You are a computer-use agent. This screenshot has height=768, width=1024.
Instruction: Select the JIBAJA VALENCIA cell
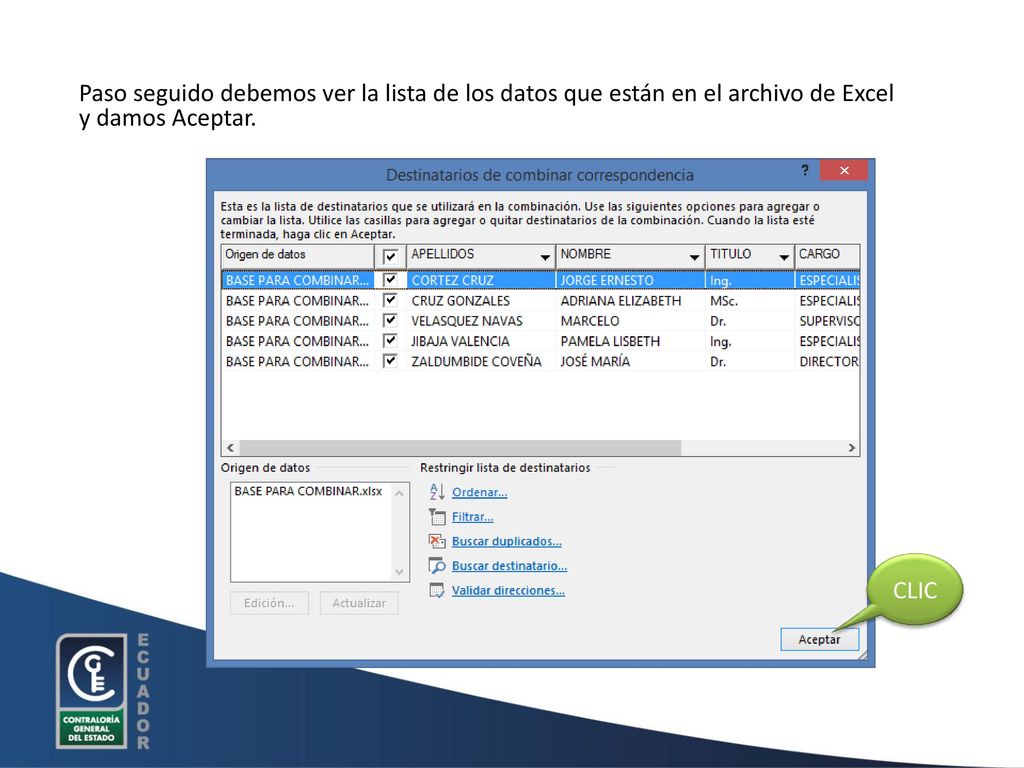481,341
